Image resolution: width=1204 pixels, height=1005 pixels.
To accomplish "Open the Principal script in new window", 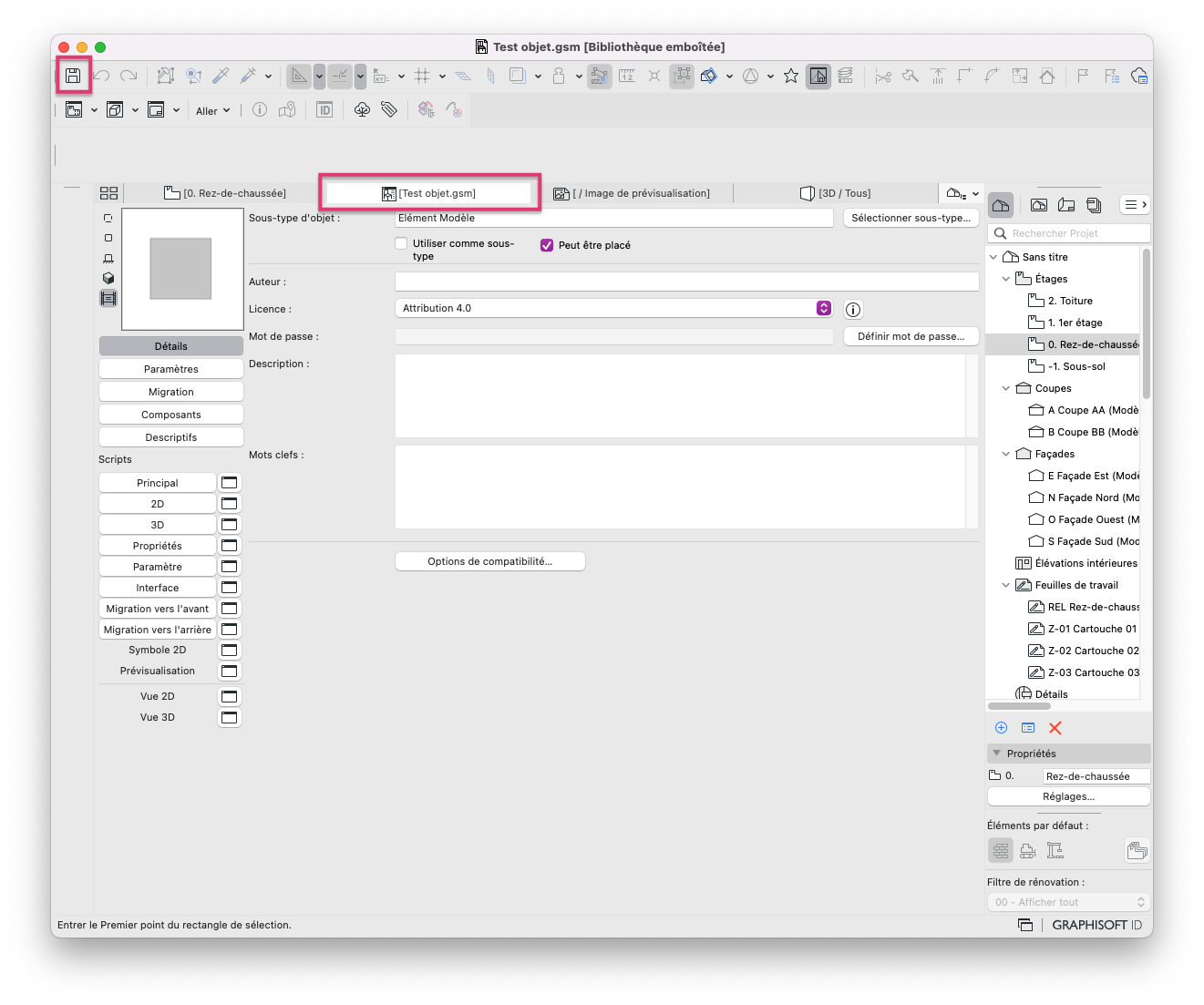I will point(230,483).
